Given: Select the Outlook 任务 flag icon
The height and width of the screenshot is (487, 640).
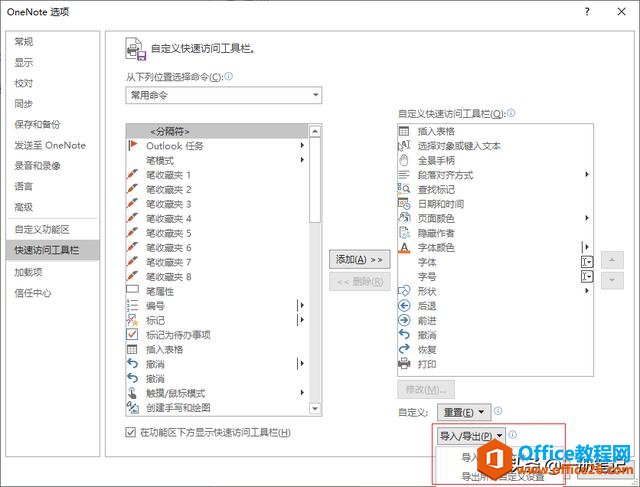Looking at the screenshot, I should (x=133, y=145).
